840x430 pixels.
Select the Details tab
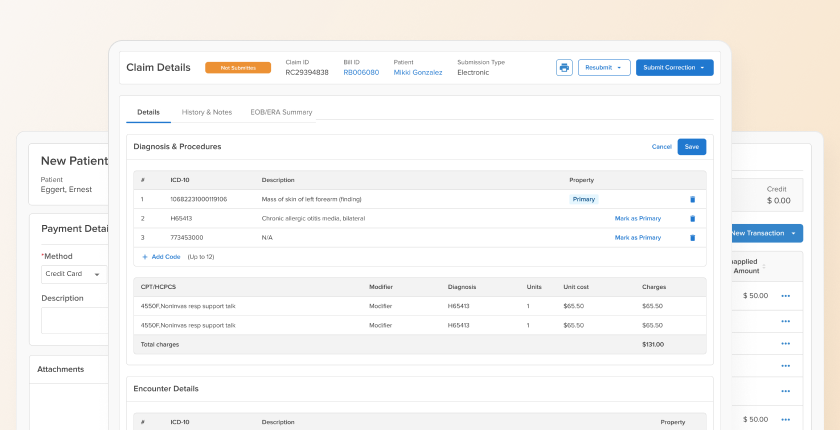(x=148, y=112)
